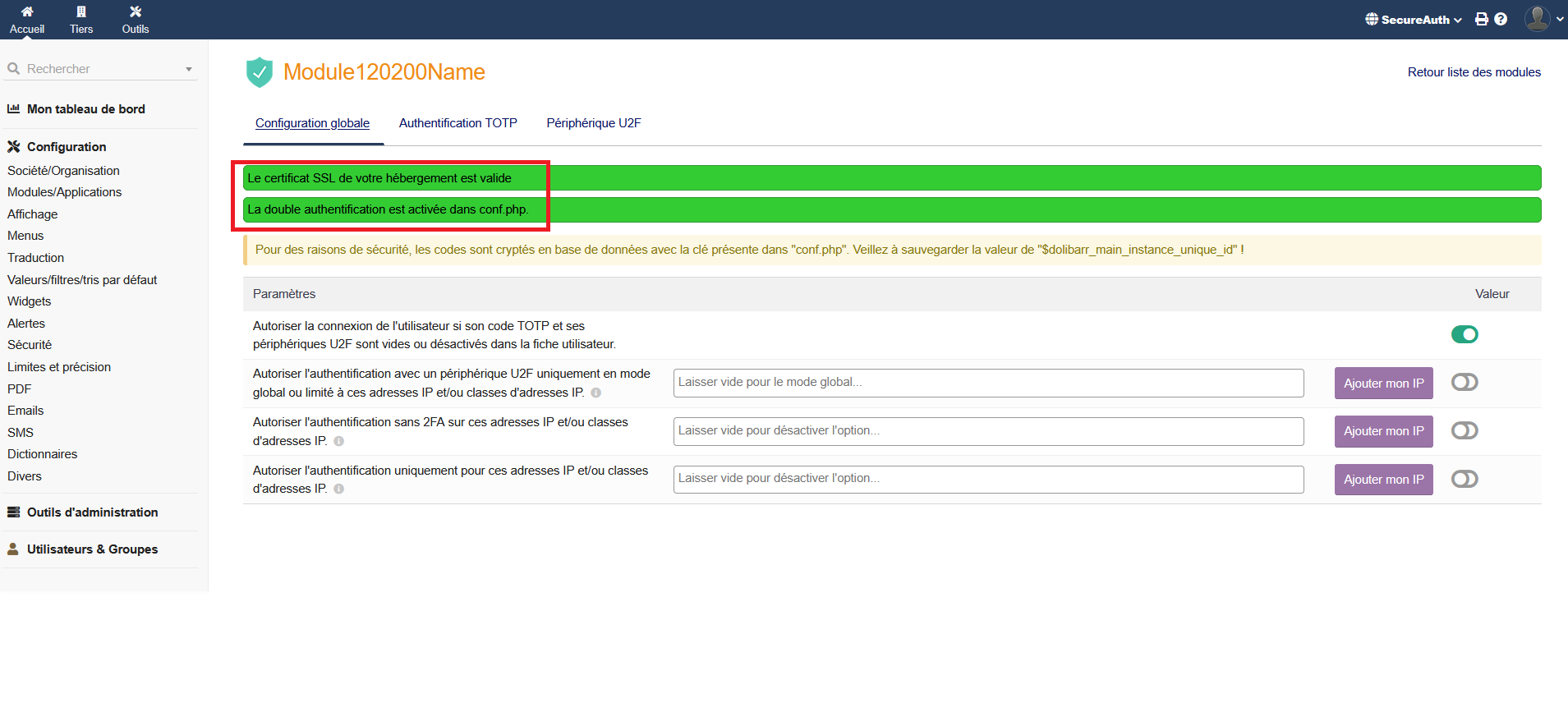Switch to the Périphérique U2F tab

click(593, 123)
